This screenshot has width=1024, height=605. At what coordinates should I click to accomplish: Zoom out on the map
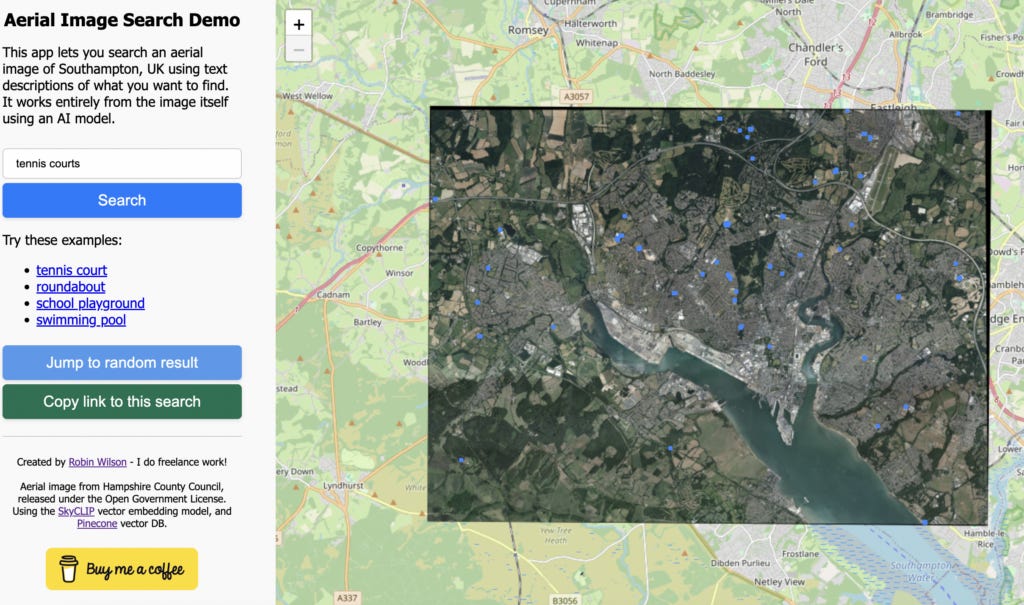click(x=298, y=50)
